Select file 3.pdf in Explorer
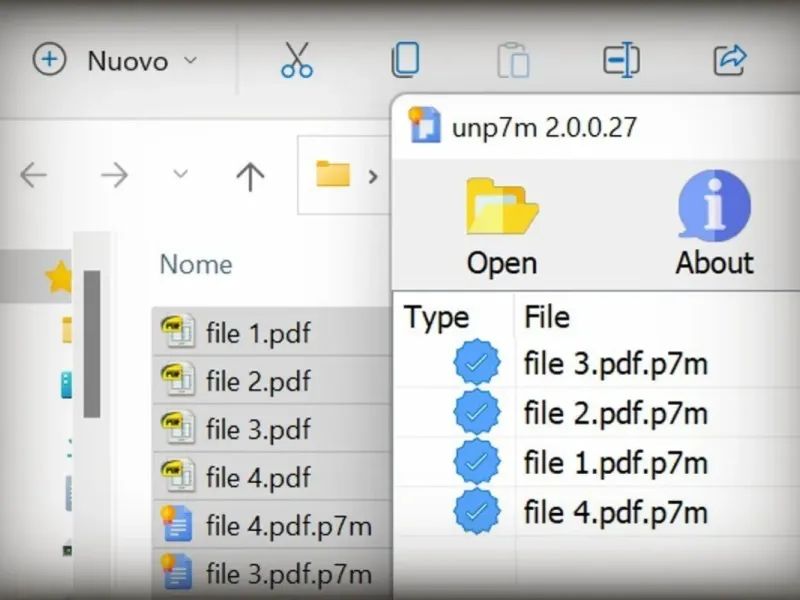Viewport: 800px width, 600px height. [x=272, y=429]
